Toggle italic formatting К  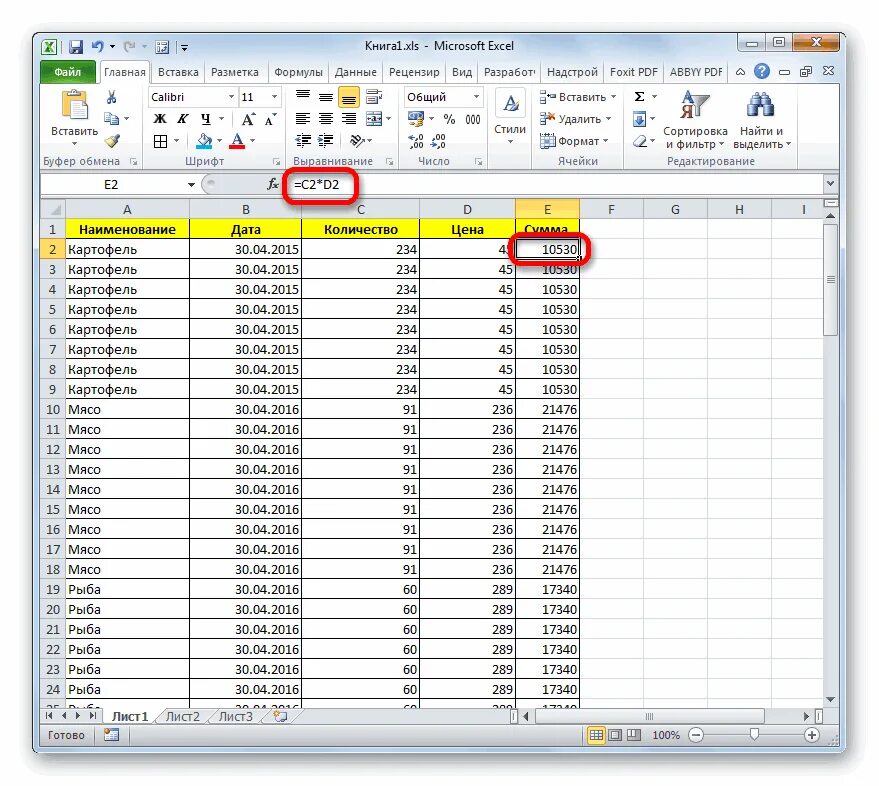coord(183,119)
